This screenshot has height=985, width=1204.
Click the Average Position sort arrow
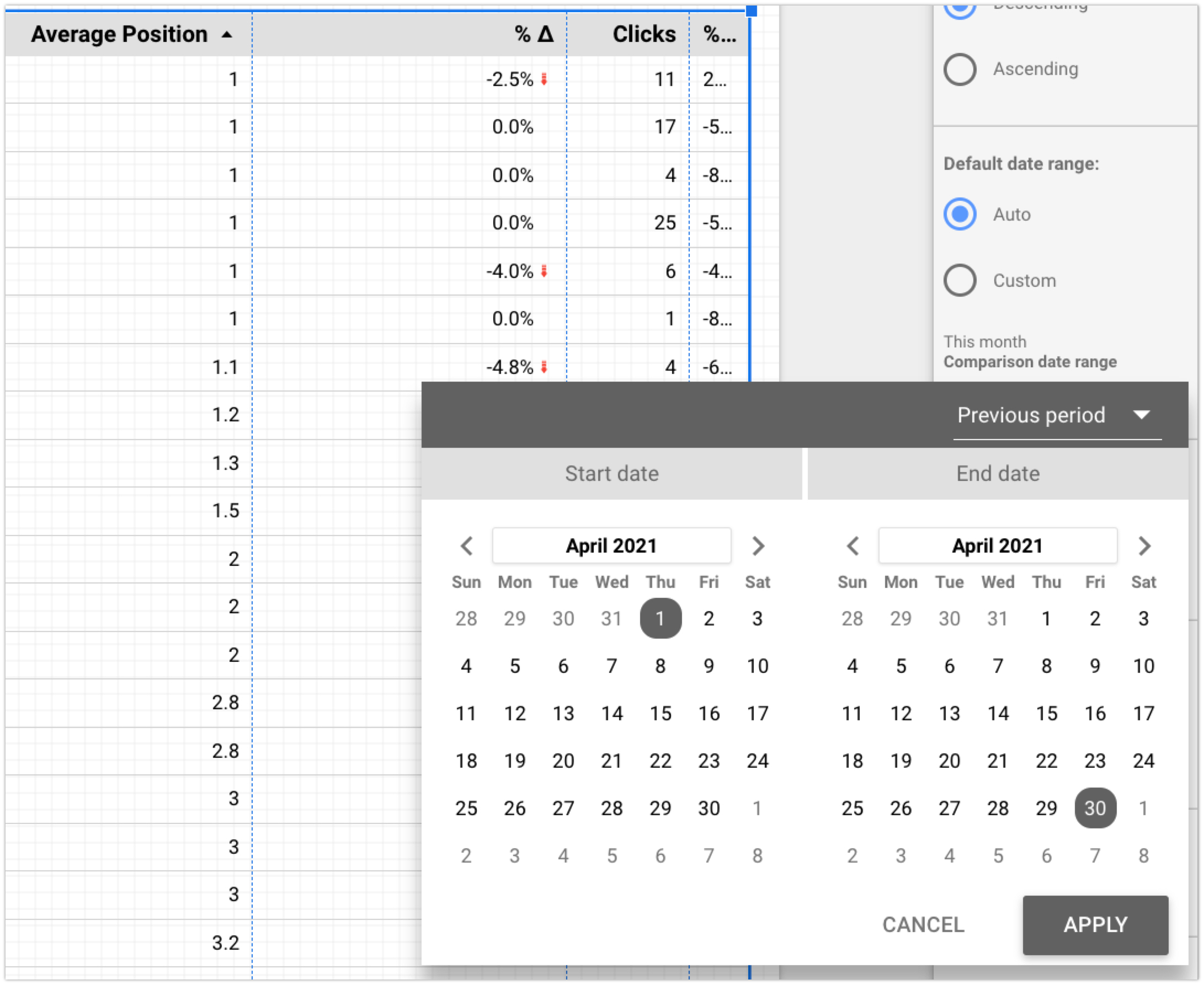(227, 35)
